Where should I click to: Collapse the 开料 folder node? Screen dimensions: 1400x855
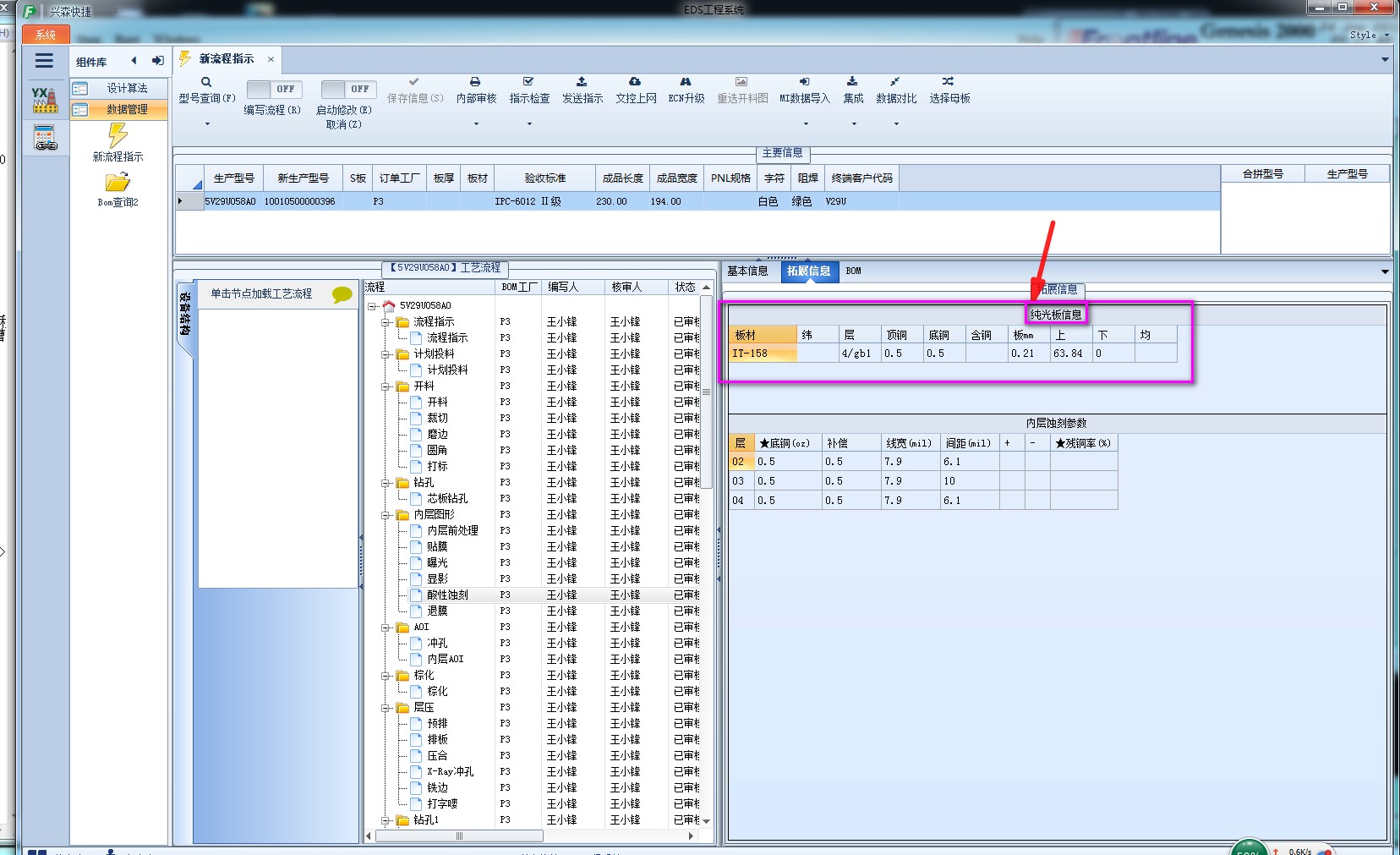386,386
